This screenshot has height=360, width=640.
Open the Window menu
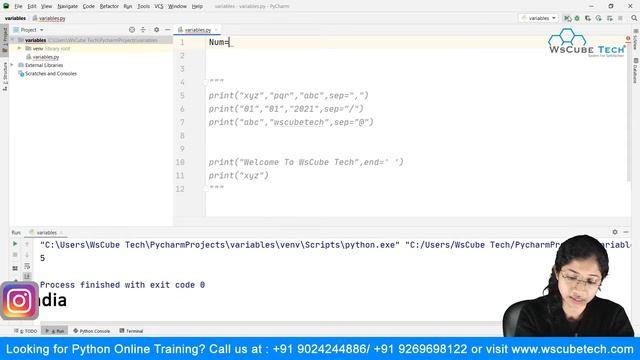click(x=177, y=7)
